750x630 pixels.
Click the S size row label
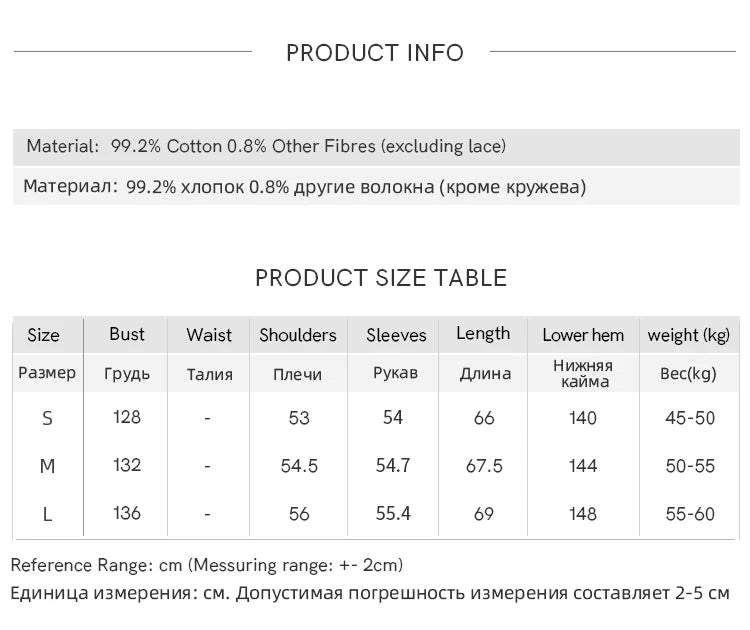(47, 419)
